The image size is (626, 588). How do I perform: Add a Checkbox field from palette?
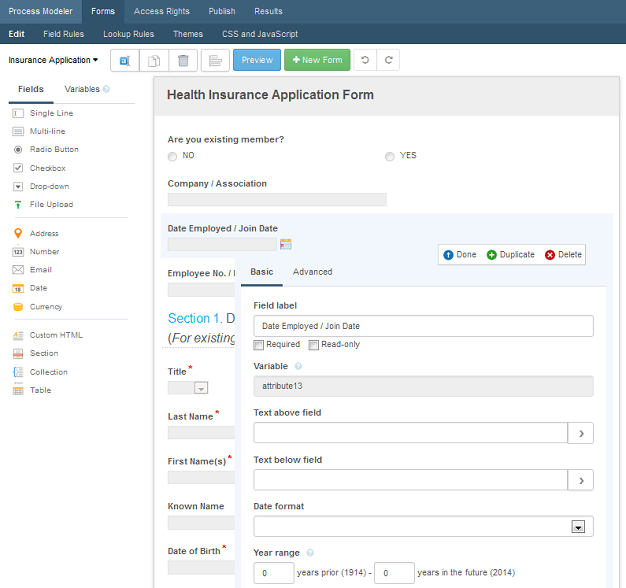pos(39,168)
